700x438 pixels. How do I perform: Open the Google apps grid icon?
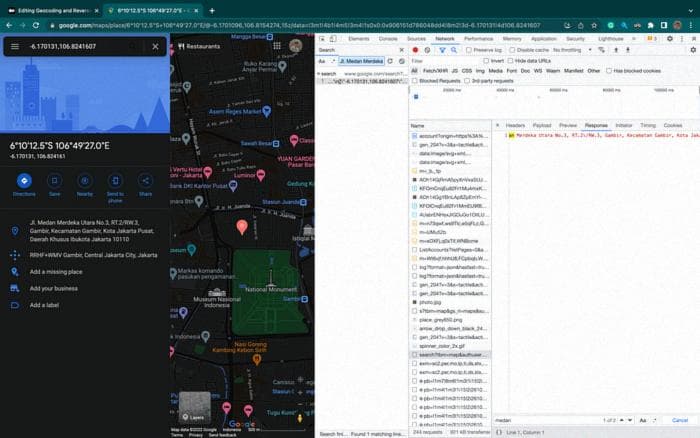[x=277, y=46]
